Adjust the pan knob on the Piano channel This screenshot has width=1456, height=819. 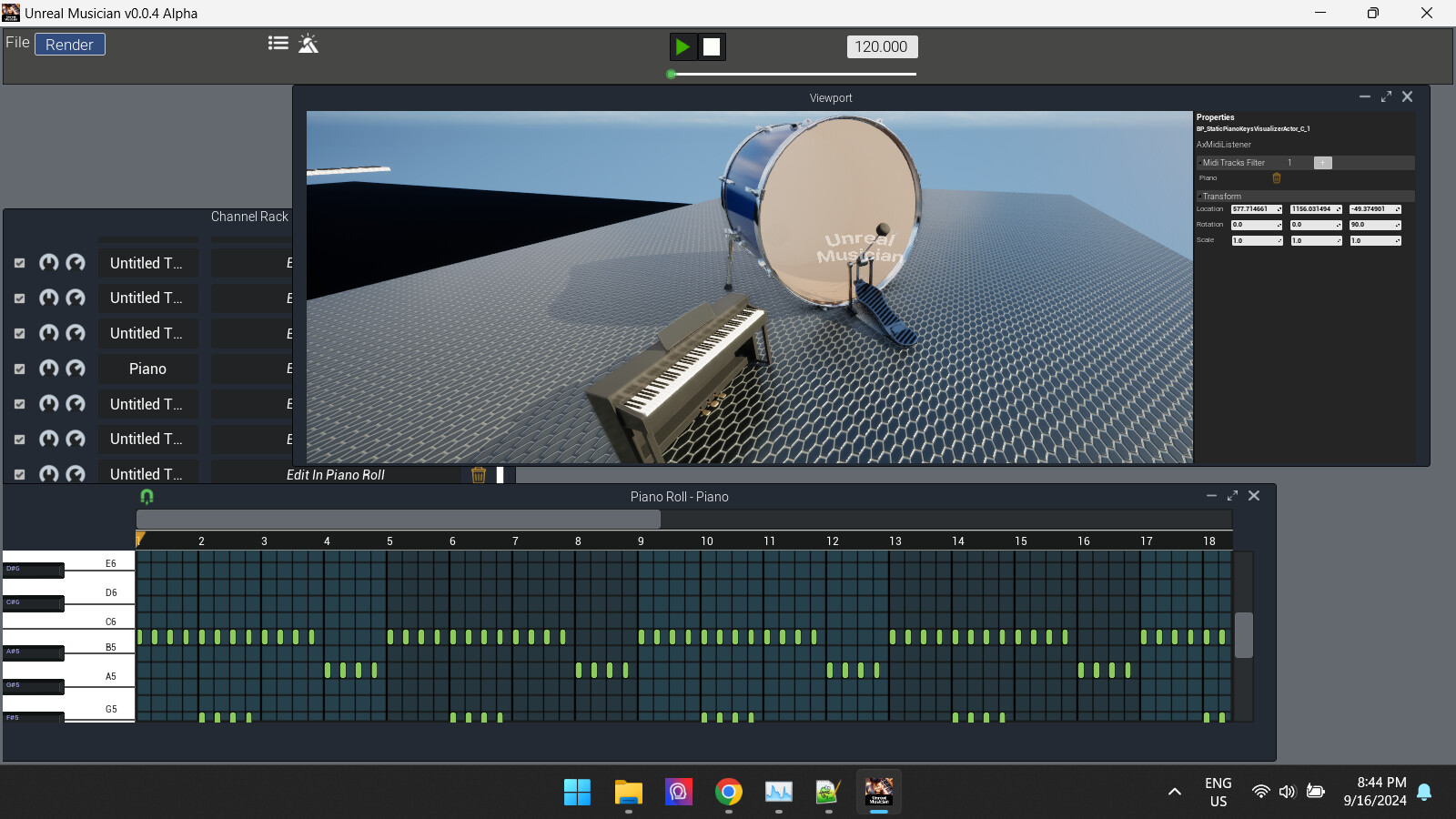coord(76,369)
